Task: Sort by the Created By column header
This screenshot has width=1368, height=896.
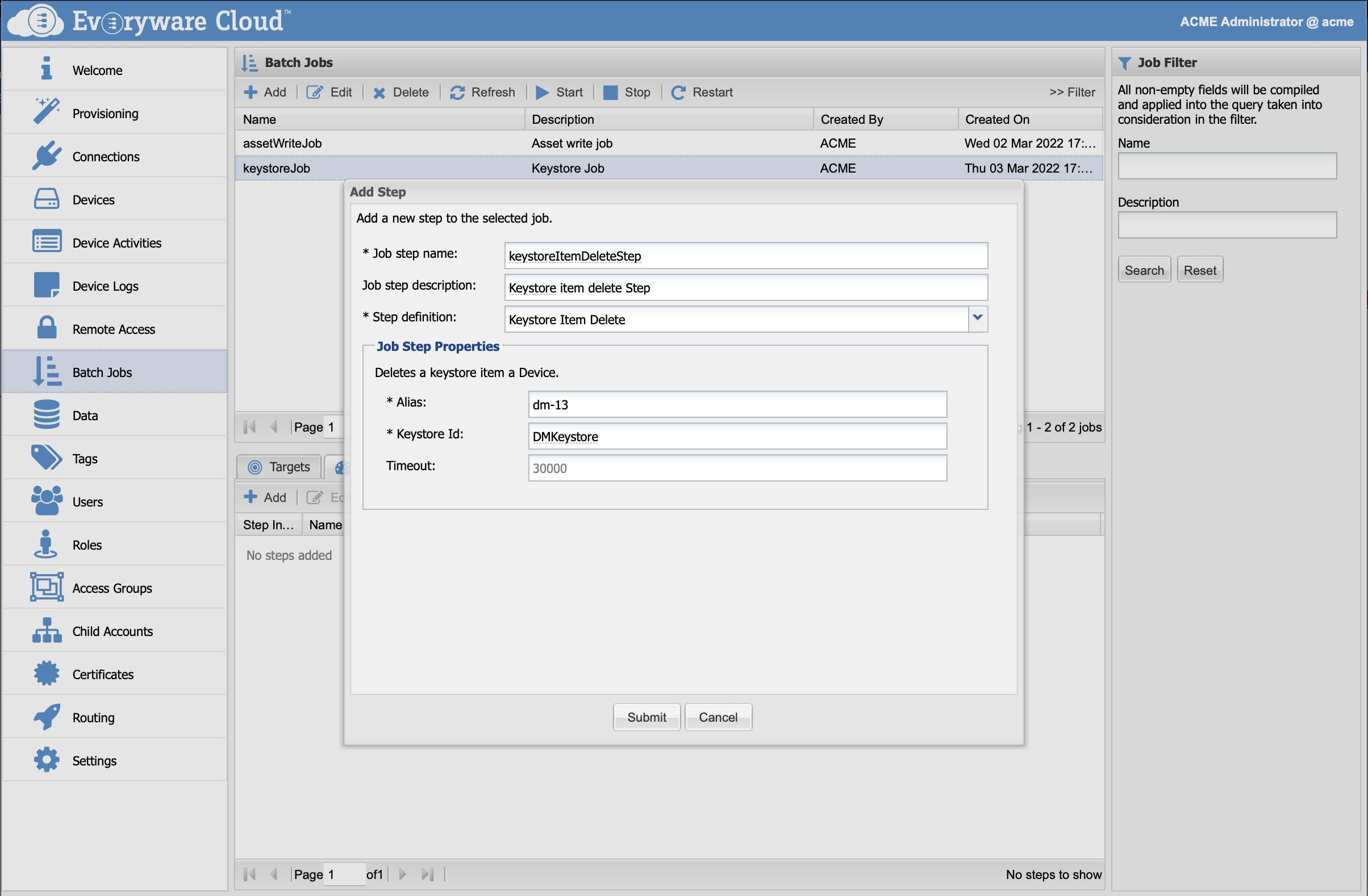Action: [x=886, y=119]
